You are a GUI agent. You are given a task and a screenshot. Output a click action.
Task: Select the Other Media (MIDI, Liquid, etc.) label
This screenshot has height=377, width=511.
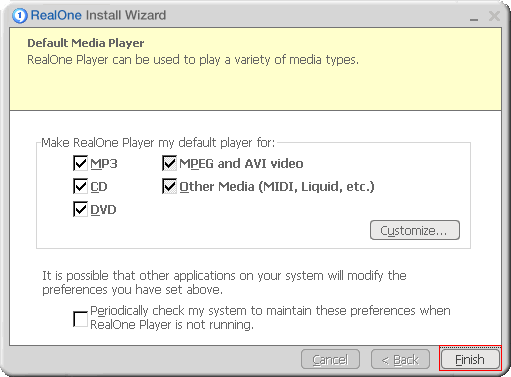click(x=277, y=187)
